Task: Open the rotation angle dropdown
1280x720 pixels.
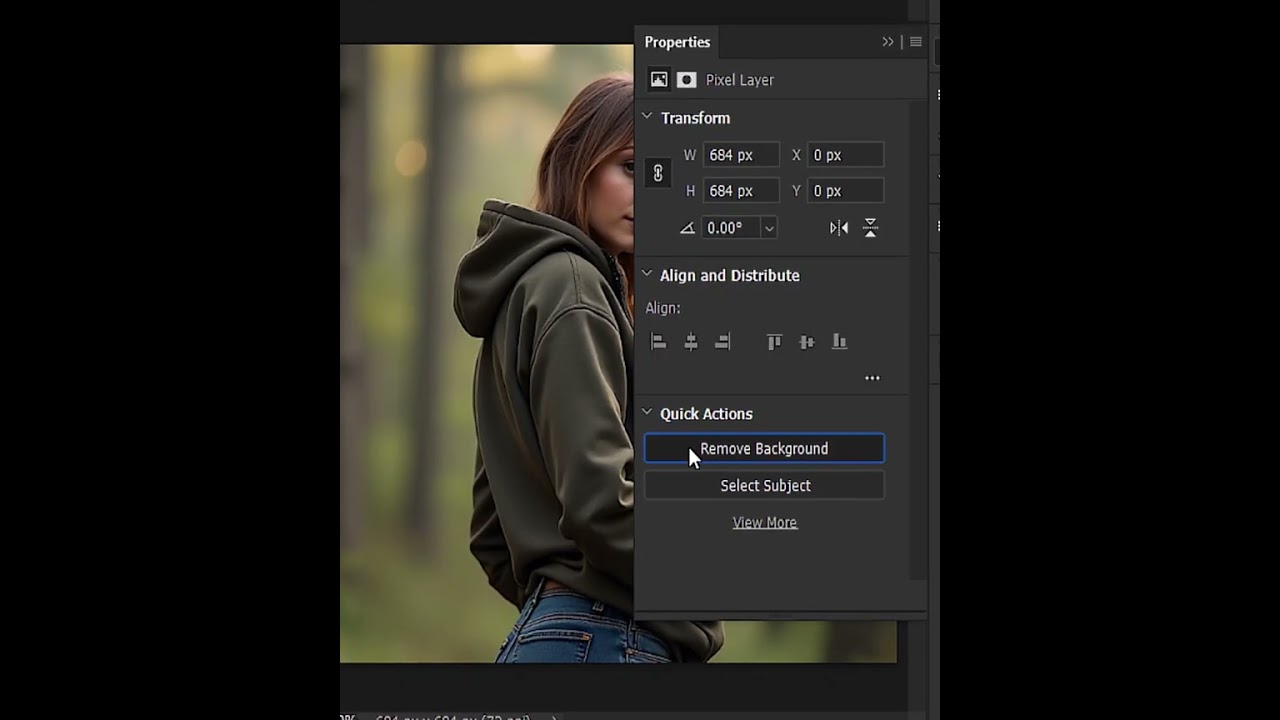Action: [769, 228]
